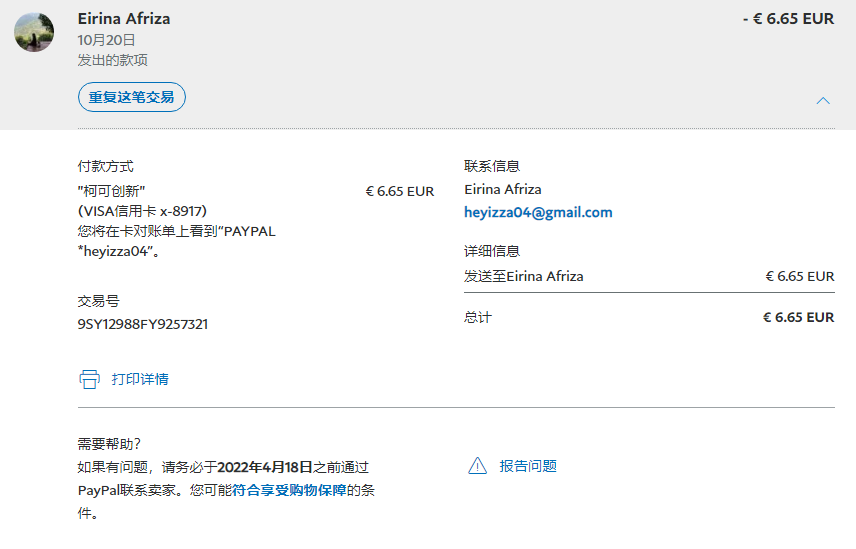Click the 发送至Eirina Afriza detail line
This screenshot has width=856, height=549.
pyautogui.click(x=523, y=276)
